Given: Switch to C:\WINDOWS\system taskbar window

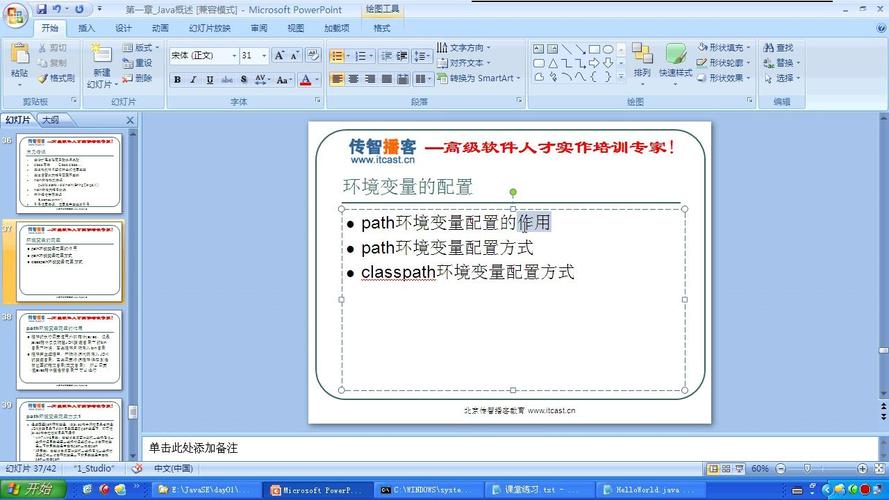Looking at the screenshot, I should point(429,489).
